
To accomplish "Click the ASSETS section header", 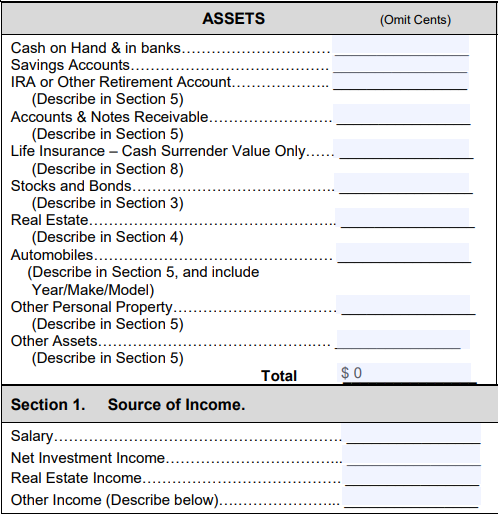I will click(234, 19).
